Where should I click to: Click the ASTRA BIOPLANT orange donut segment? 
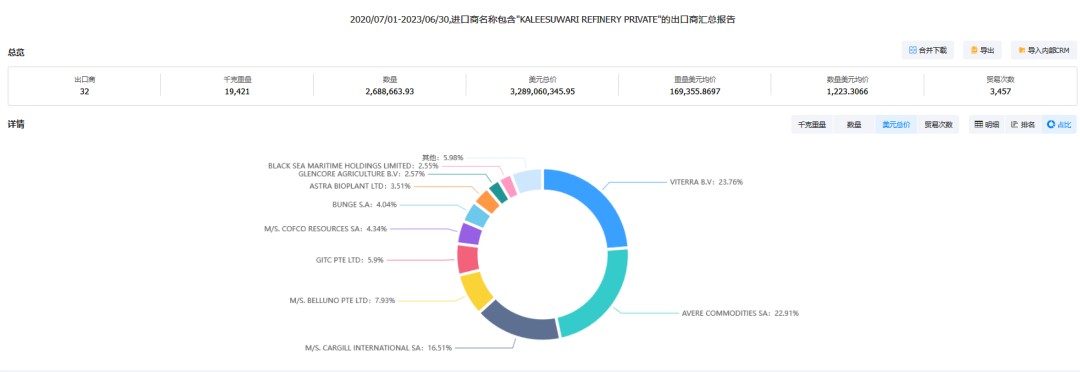click(x=488, y=201)
